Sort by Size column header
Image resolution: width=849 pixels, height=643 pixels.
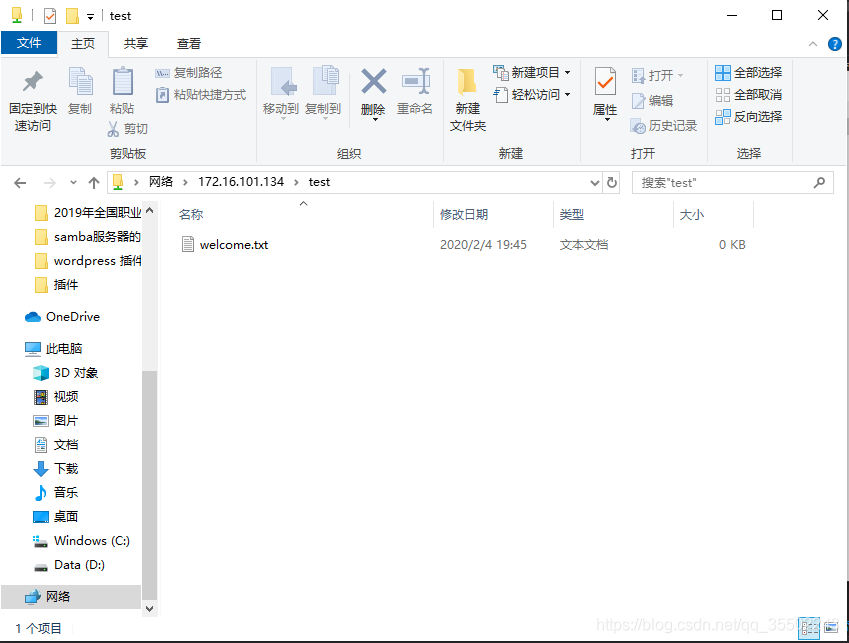tap(713, 214)
